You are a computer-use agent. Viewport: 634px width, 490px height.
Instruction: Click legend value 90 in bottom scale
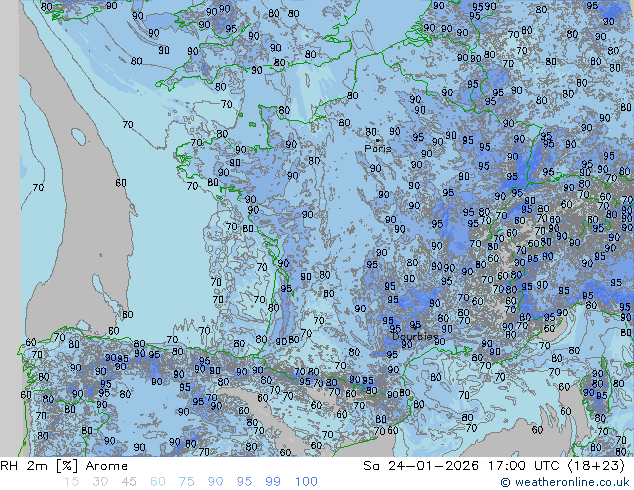point(215,482)
